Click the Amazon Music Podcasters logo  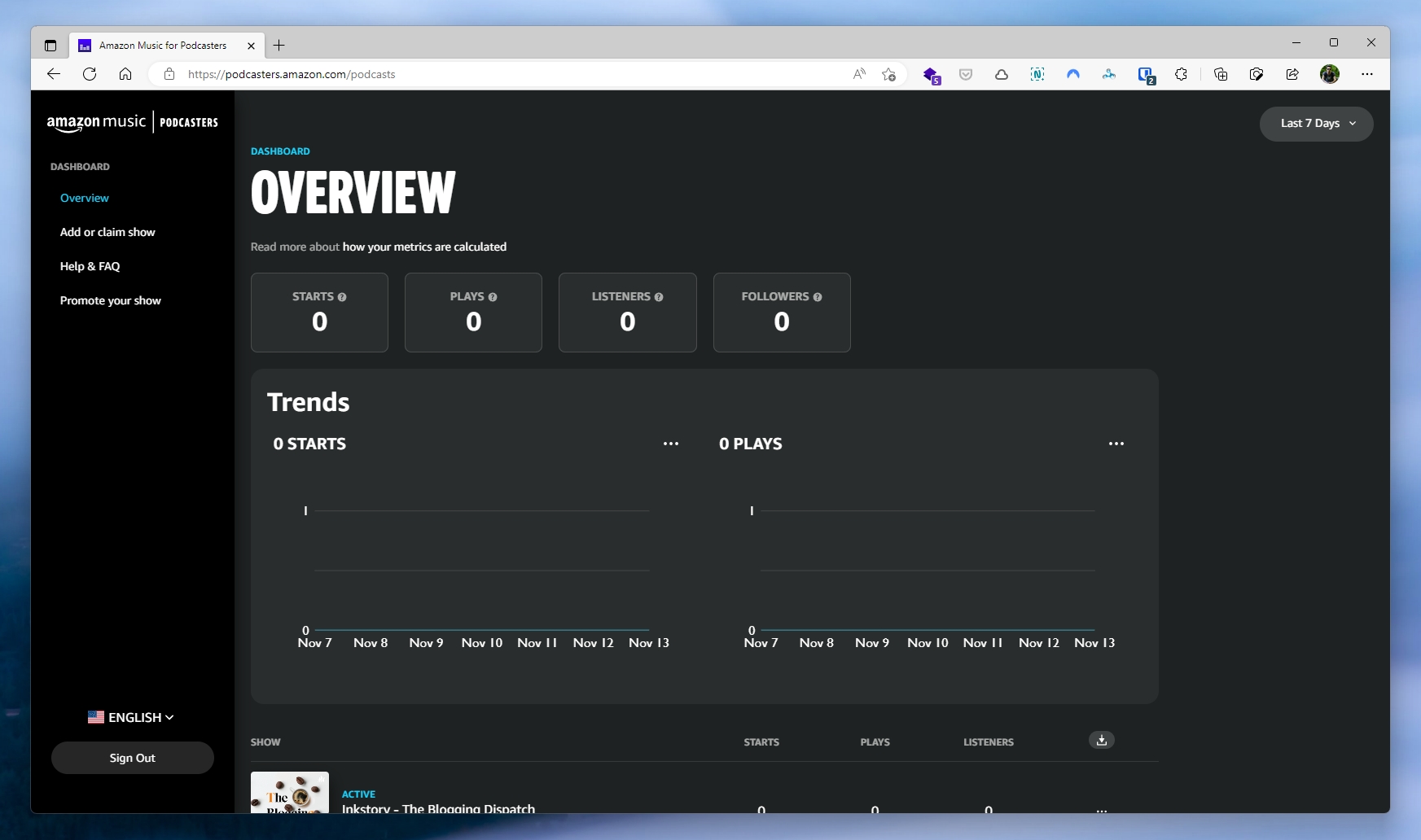click(x=133, y=122)
